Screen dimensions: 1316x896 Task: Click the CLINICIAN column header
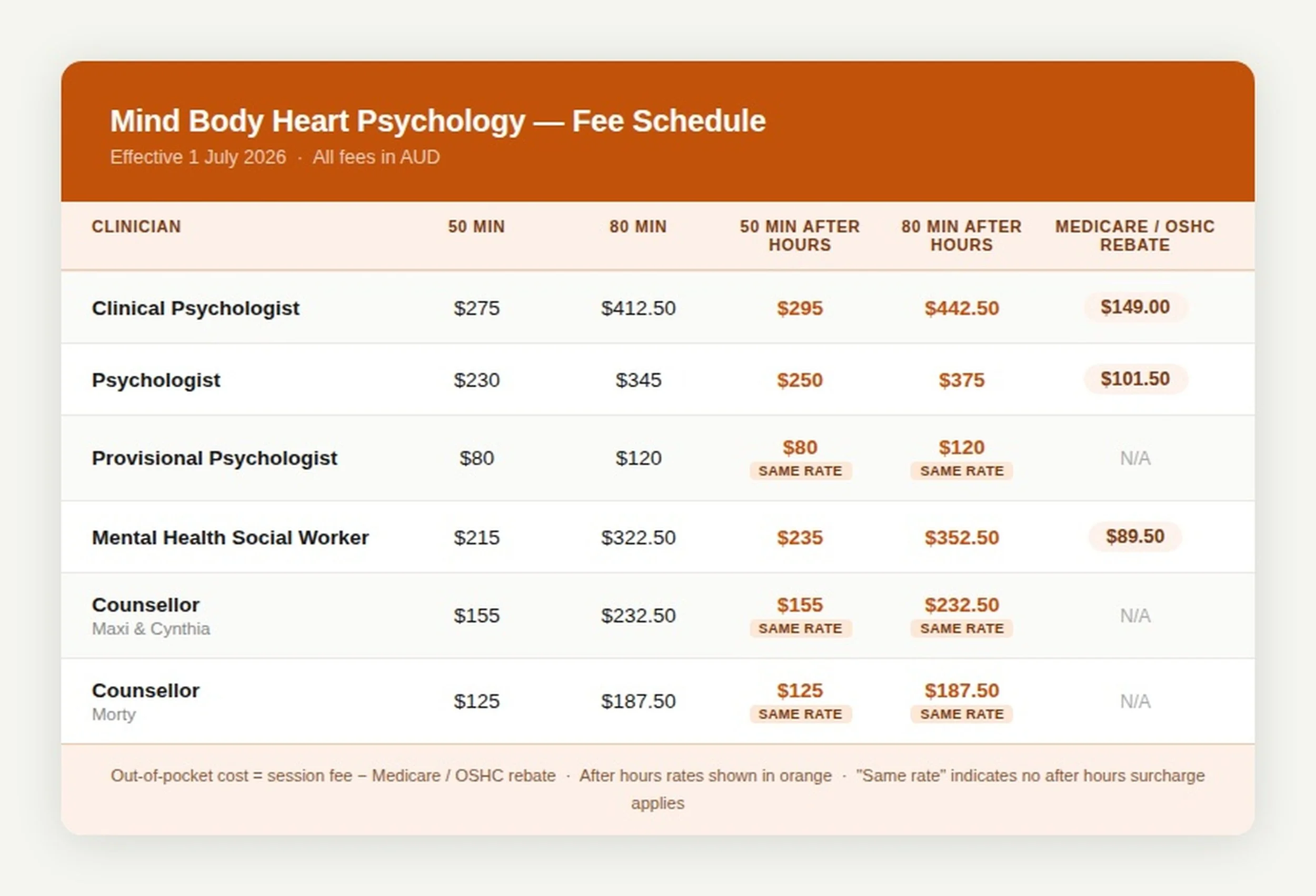pos(136,226)
